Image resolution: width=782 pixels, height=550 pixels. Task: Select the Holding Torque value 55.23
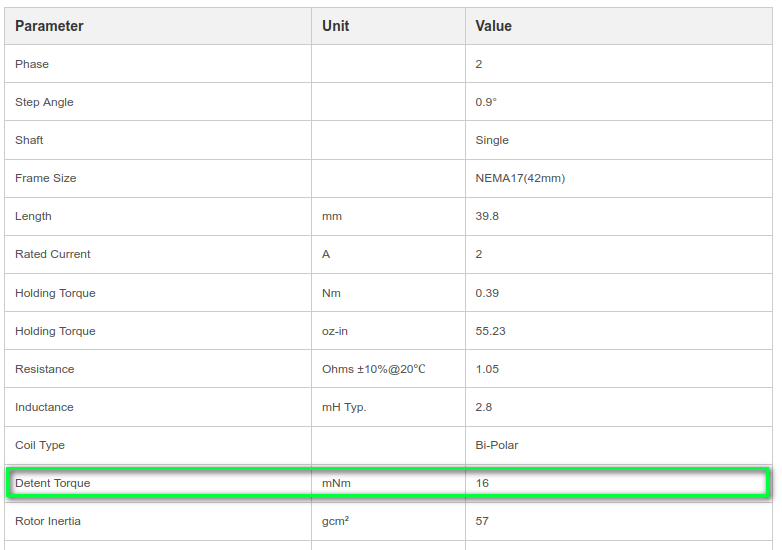pos(490,331)
